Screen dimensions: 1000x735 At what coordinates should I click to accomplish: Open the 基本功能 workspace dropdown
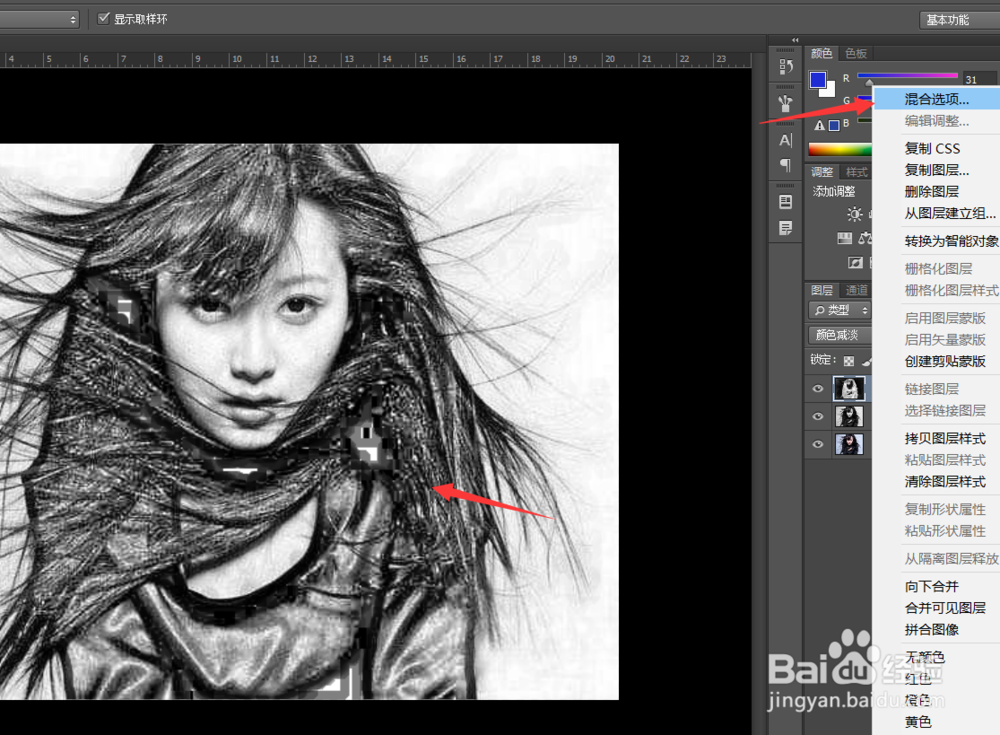tap(959, 20)
